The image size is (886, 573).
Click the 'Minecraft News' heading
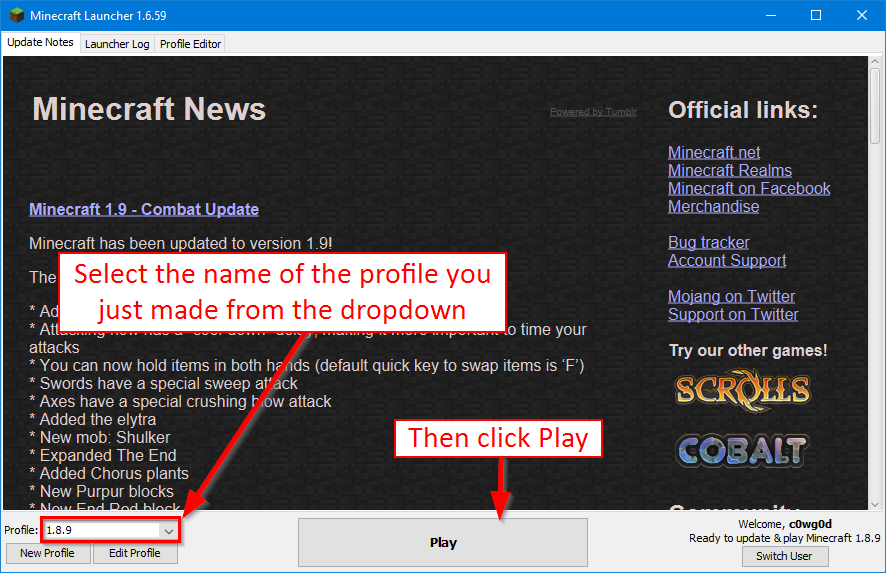(149, 108)
